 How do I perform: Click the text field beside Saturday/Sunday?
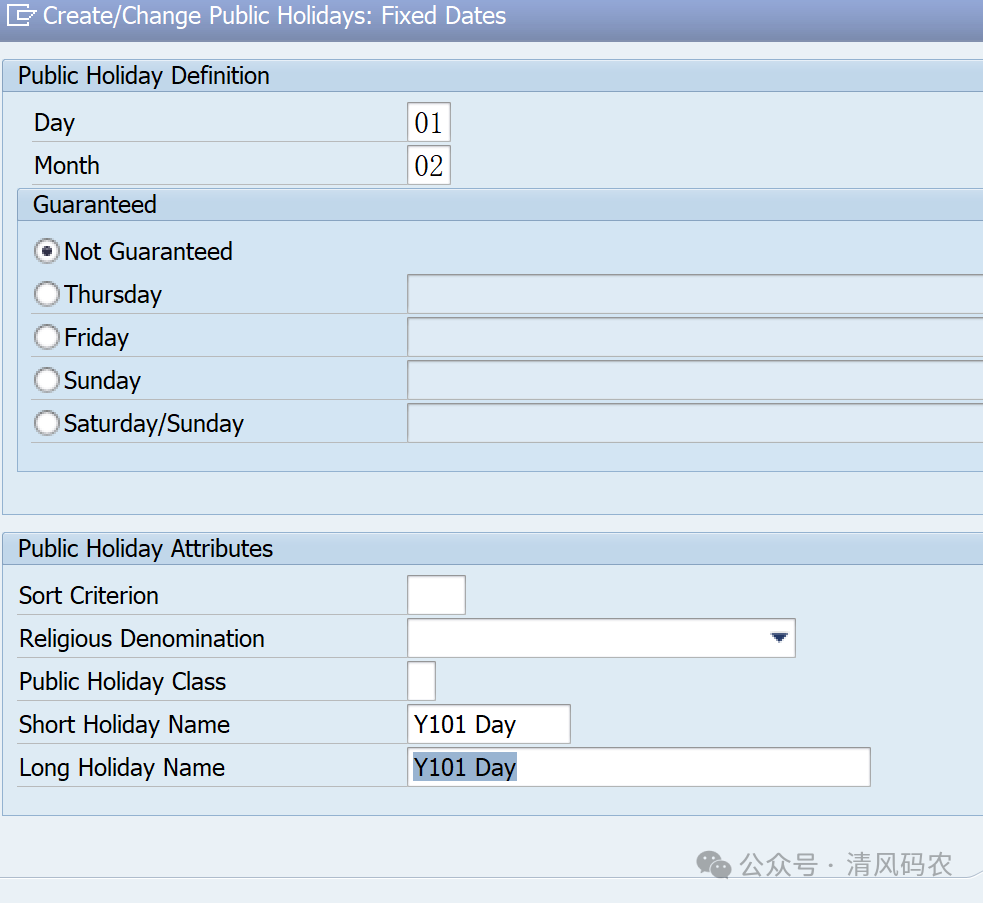(x=694, y=423)
